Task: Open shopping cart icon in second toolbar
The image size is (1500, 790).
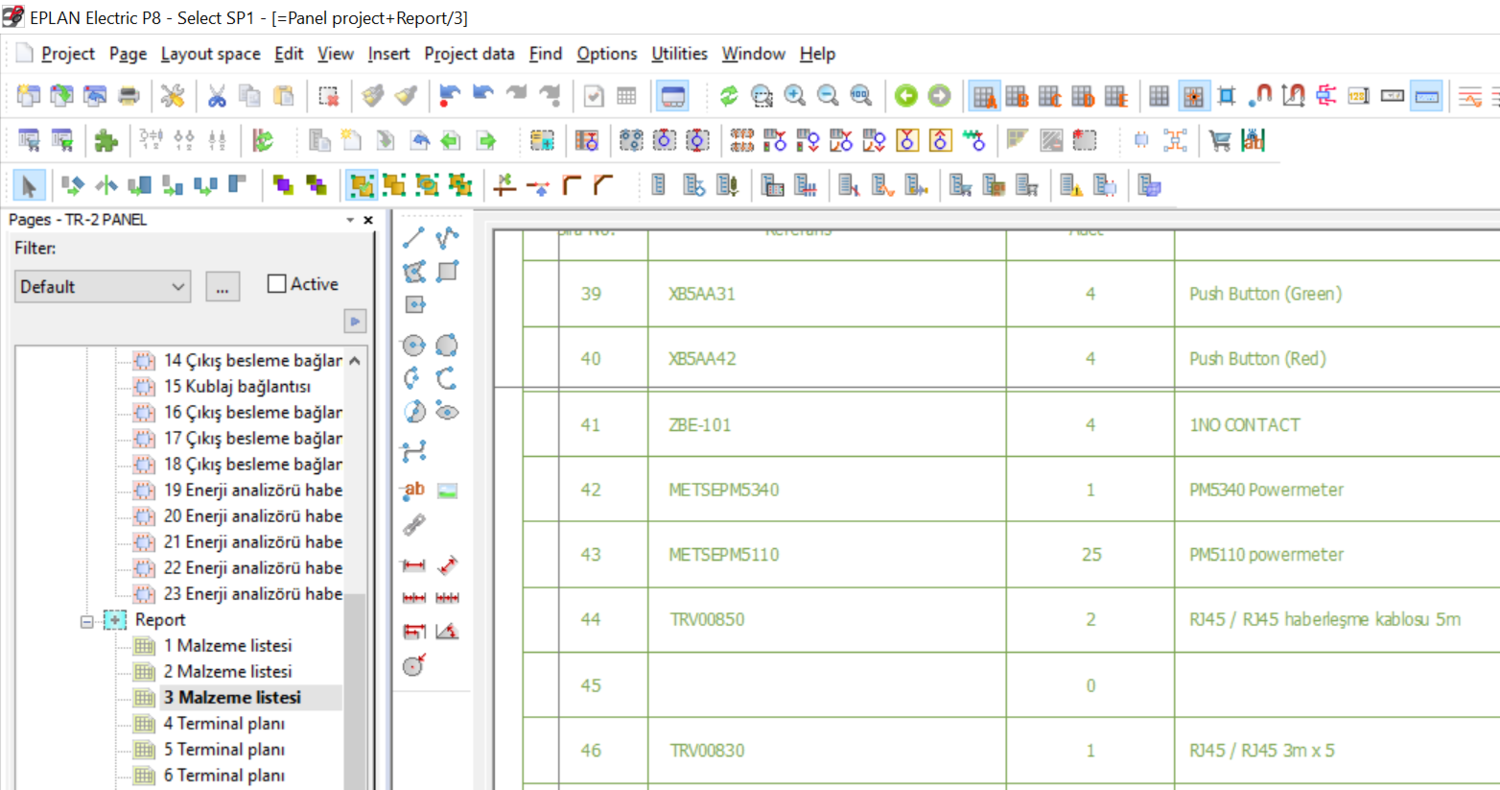Action: [x=1220, y=141]
